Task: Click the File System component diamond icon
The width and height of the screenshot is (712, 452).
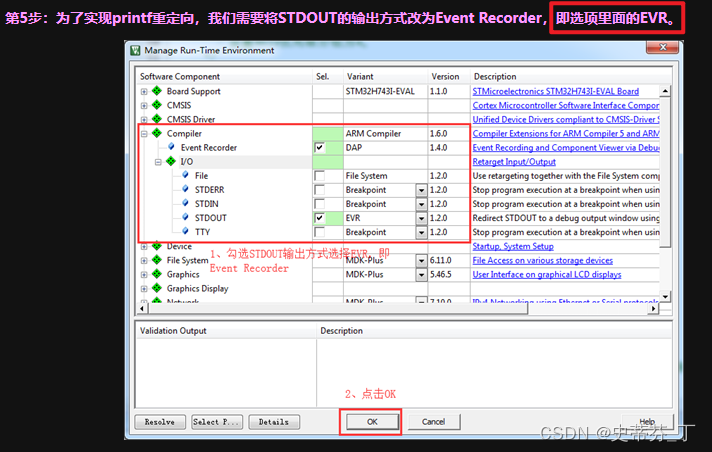Action: pos(157,260)
